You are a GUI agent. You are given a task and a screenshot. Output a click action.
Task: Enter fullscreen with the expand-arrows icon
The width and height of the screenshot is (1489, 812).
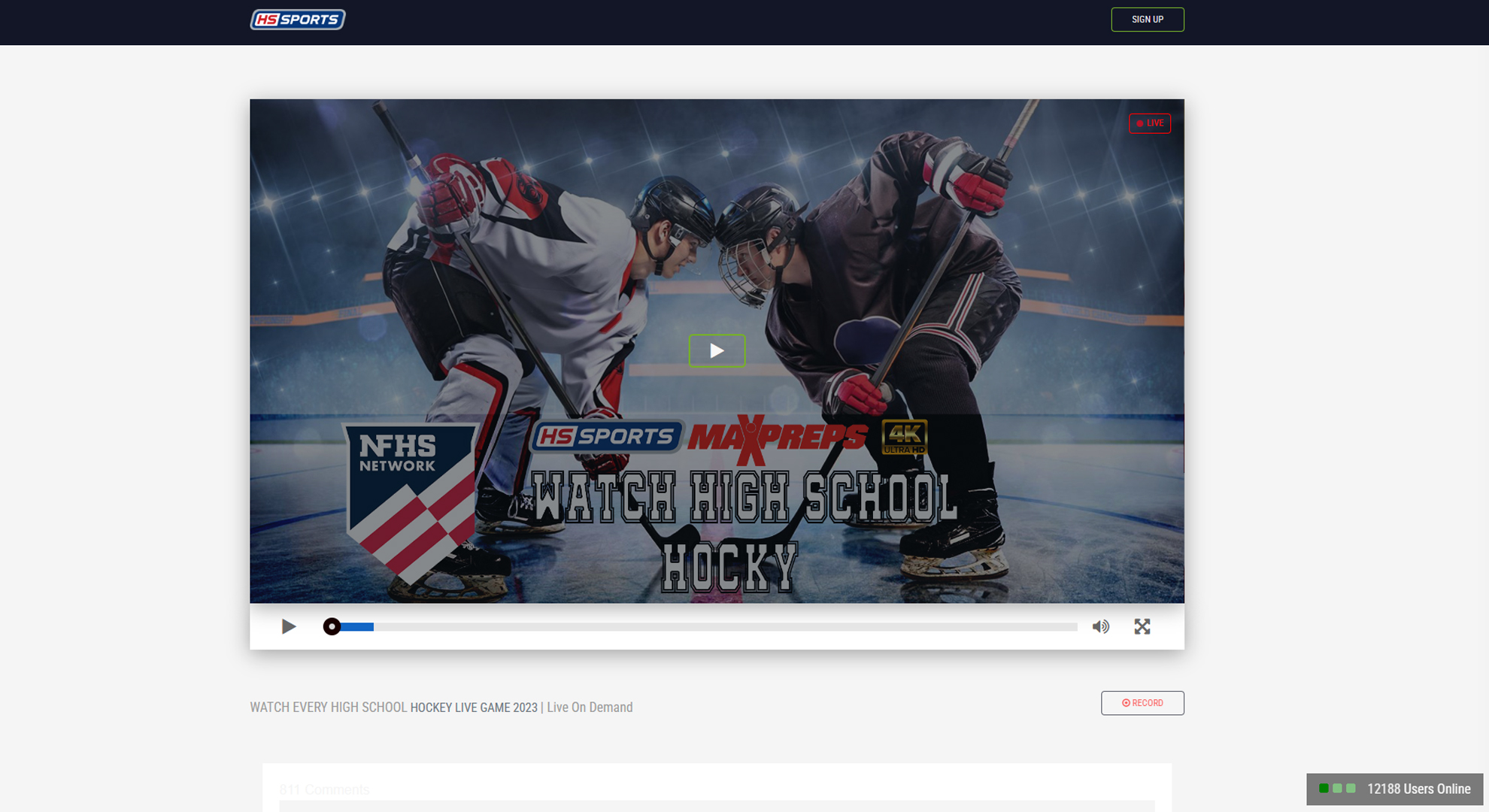click(1142, 626)
